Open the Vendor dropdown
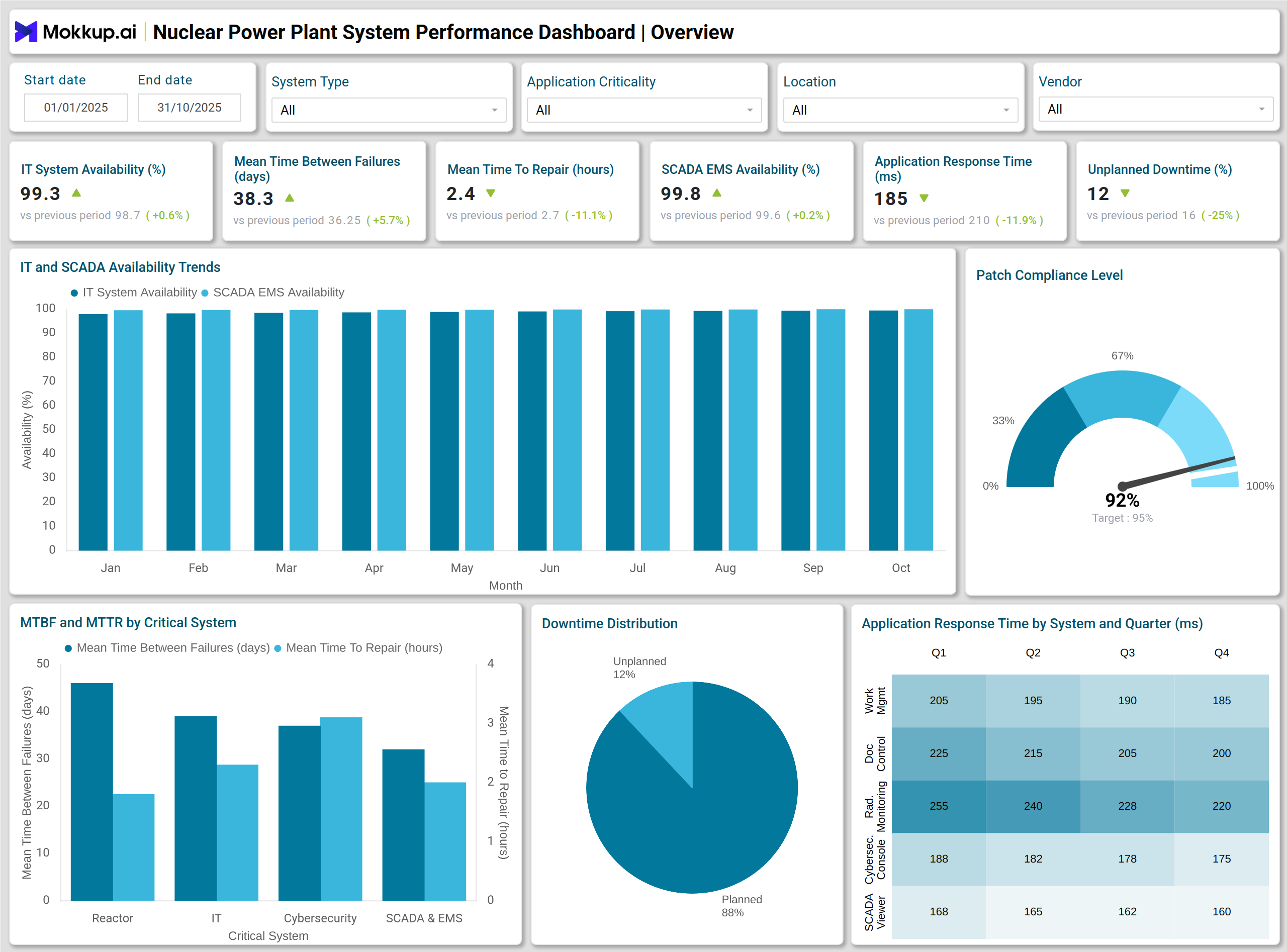This screenshot has width=1287, height=952. click(x=1156, y=109)
